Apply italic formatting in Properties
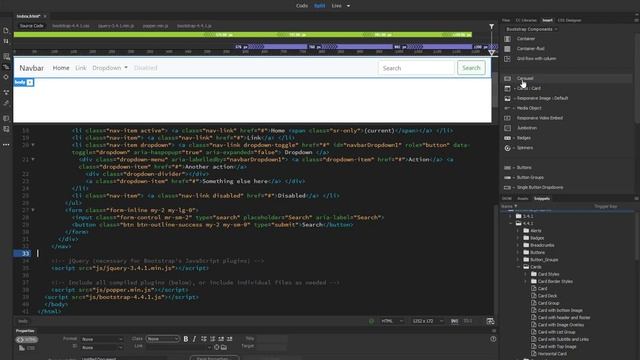The width and height of the screenshot is (640, 360). [x=194, y=339]
